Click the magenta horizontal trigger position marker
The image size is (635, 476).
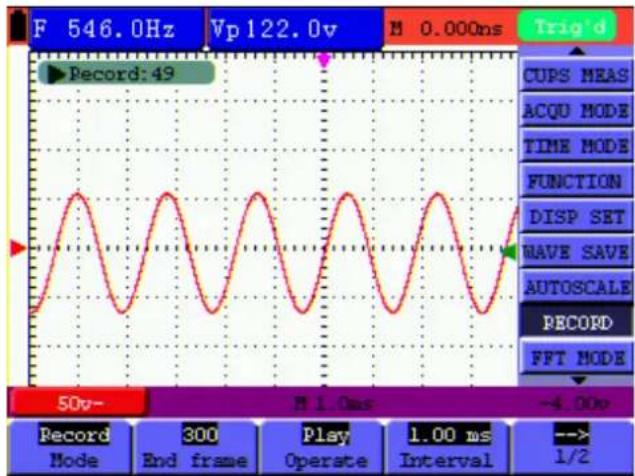click(x=324, y=61)
